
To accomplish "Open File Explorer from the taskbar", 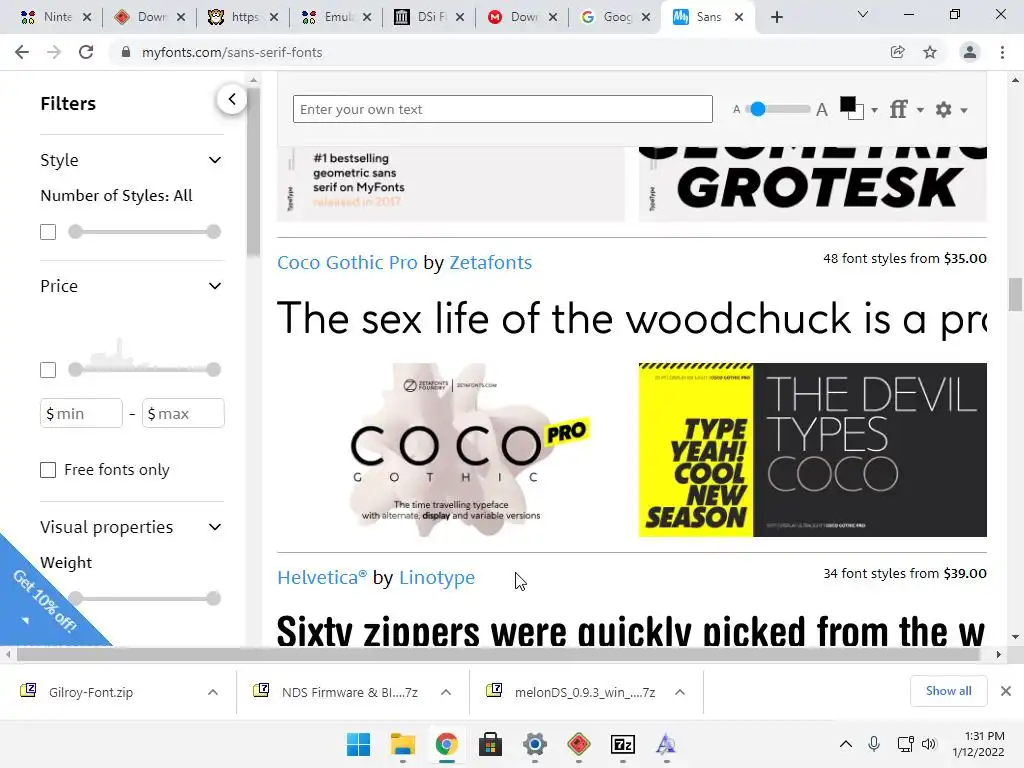I will [x=402, y=744].
